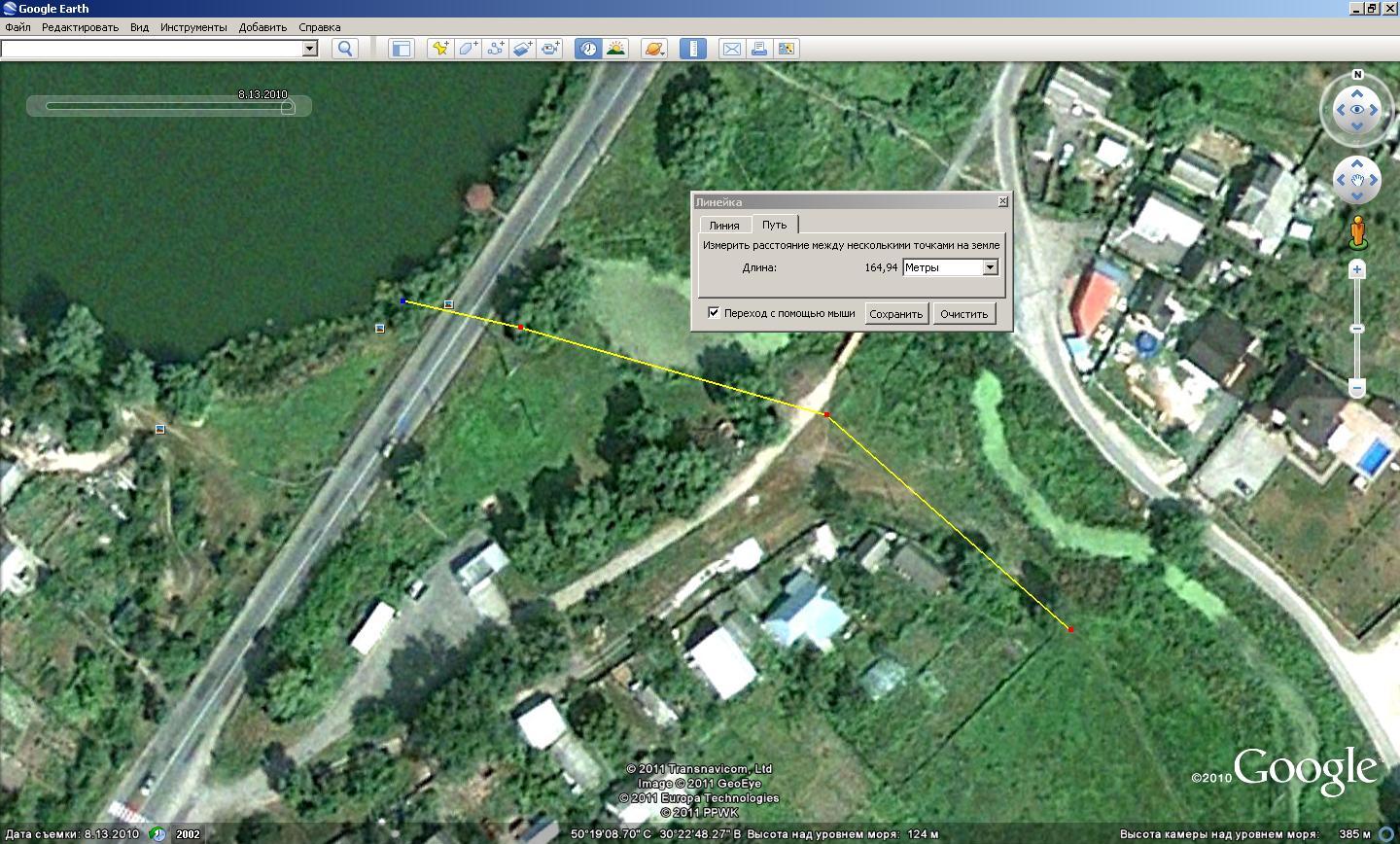Image resolution: width=1400 pixels, height=844 pixels.
Task: Select the add polygon tool
Action: [468, 49]
